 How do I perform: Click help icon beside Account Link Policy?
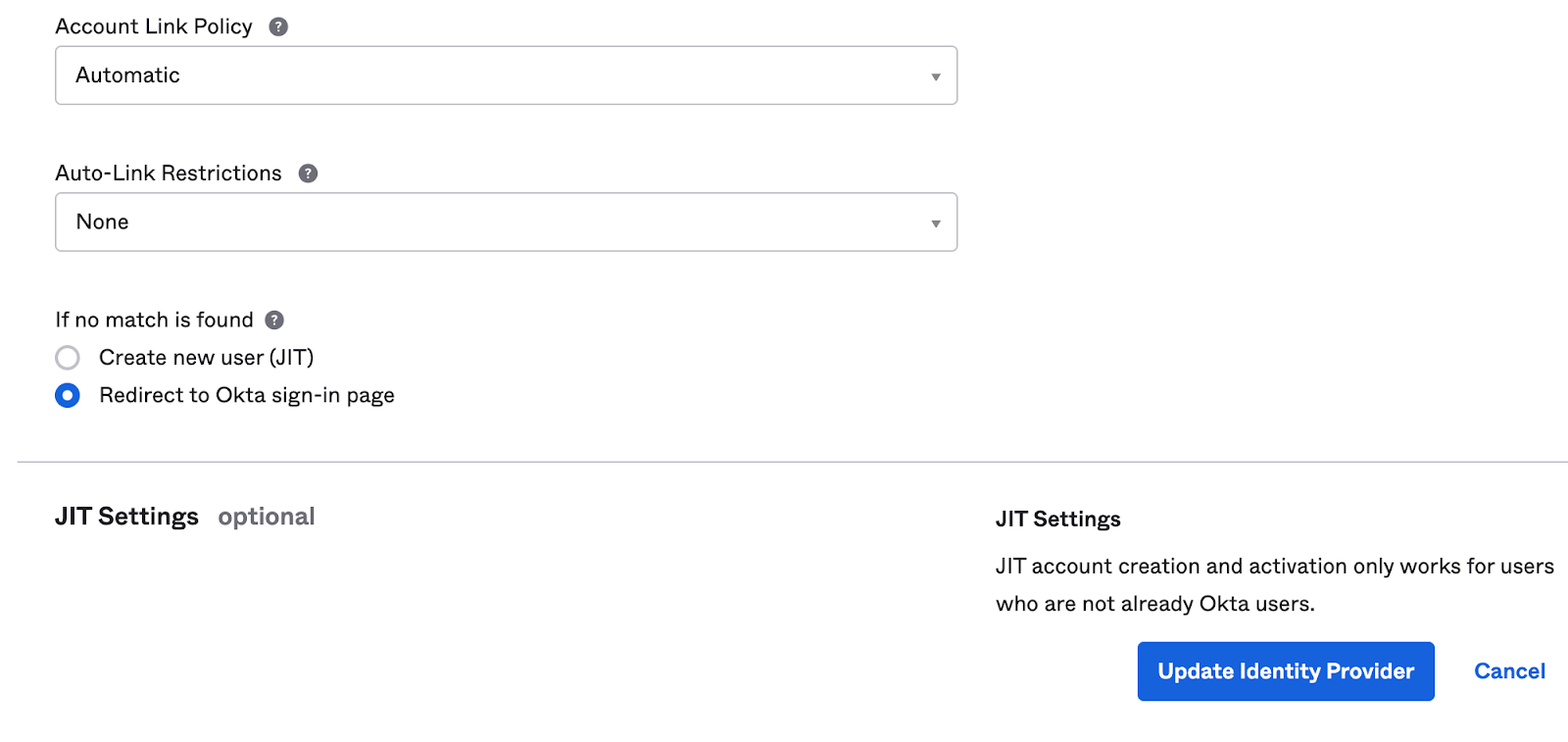[278, 26]
